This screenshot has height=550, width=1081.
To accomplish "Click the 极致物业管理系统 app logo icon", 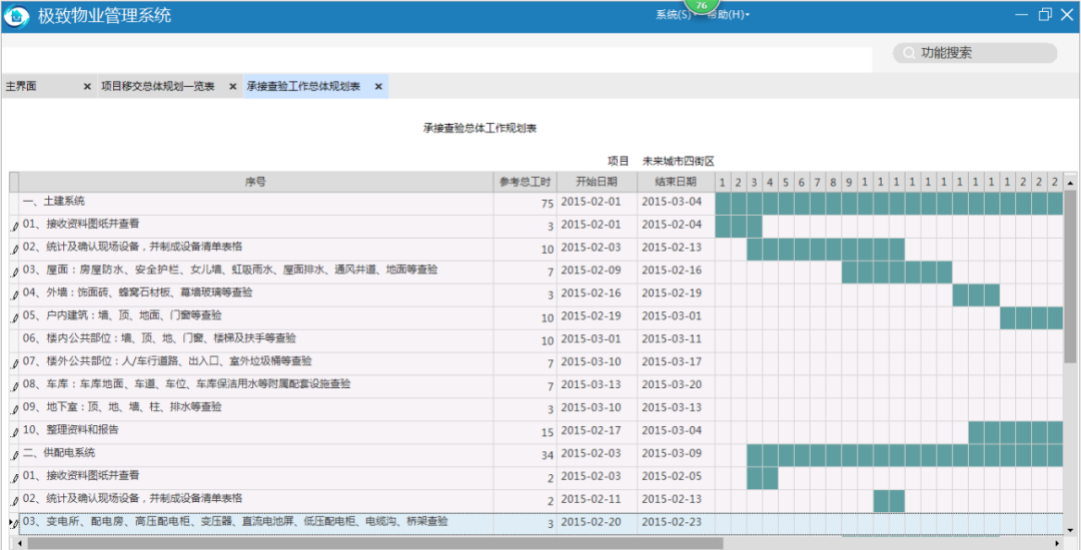I will click(17, 17).
